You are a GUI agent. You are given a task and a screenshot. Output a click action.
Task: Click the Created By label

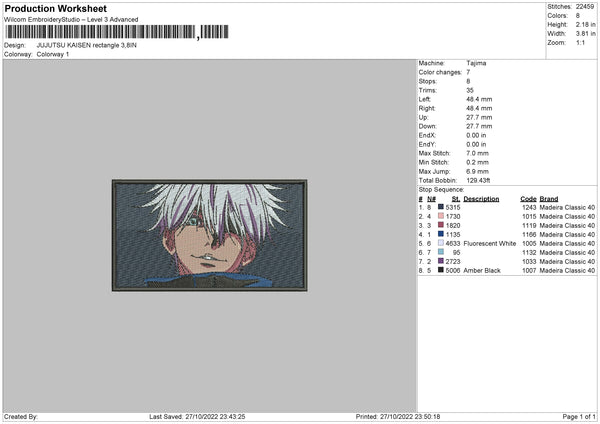coord(21,417)
